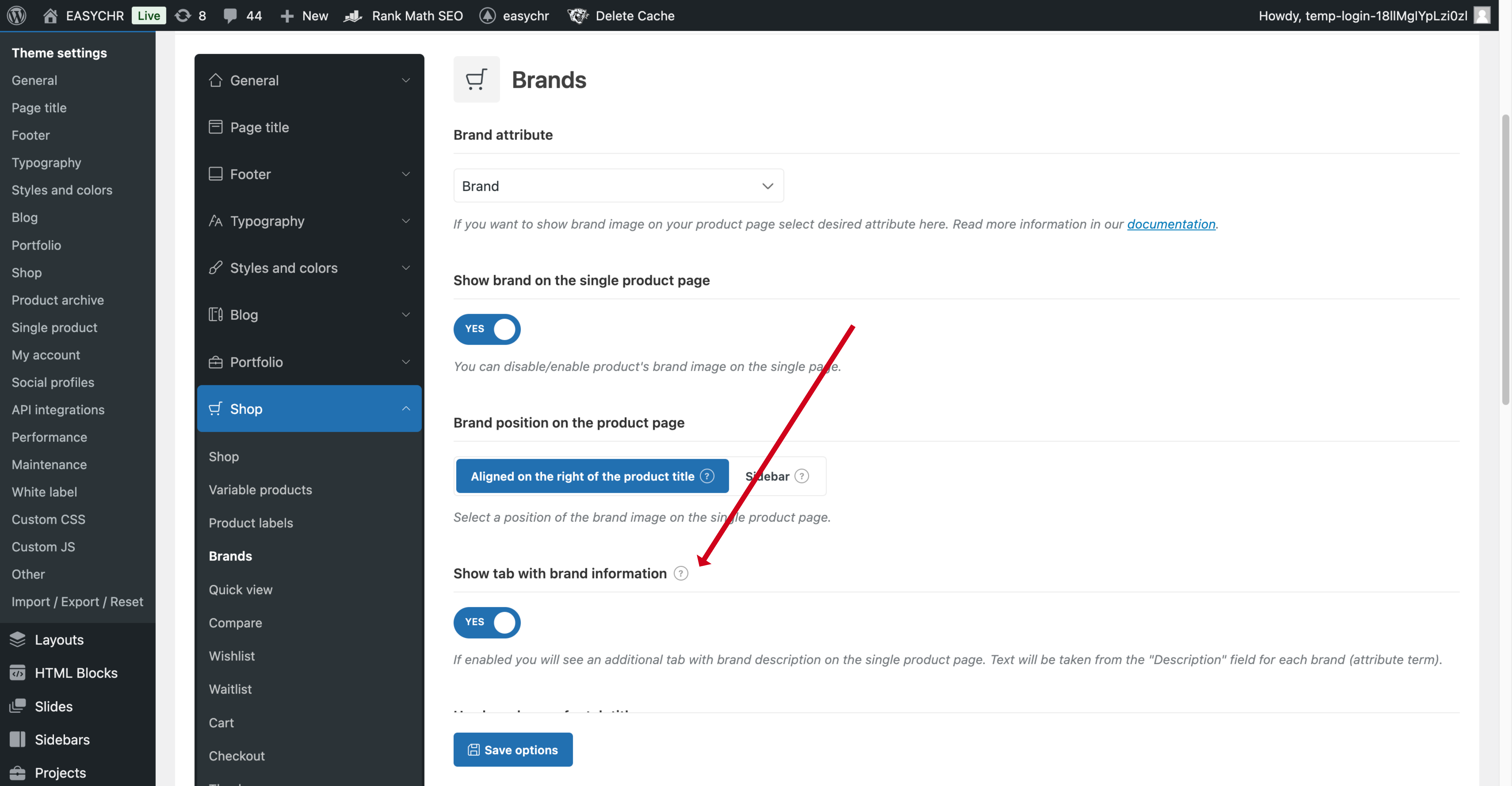Expand the Blog section chevron
This screenshot has height=786, width=1512.
[406, 315]
